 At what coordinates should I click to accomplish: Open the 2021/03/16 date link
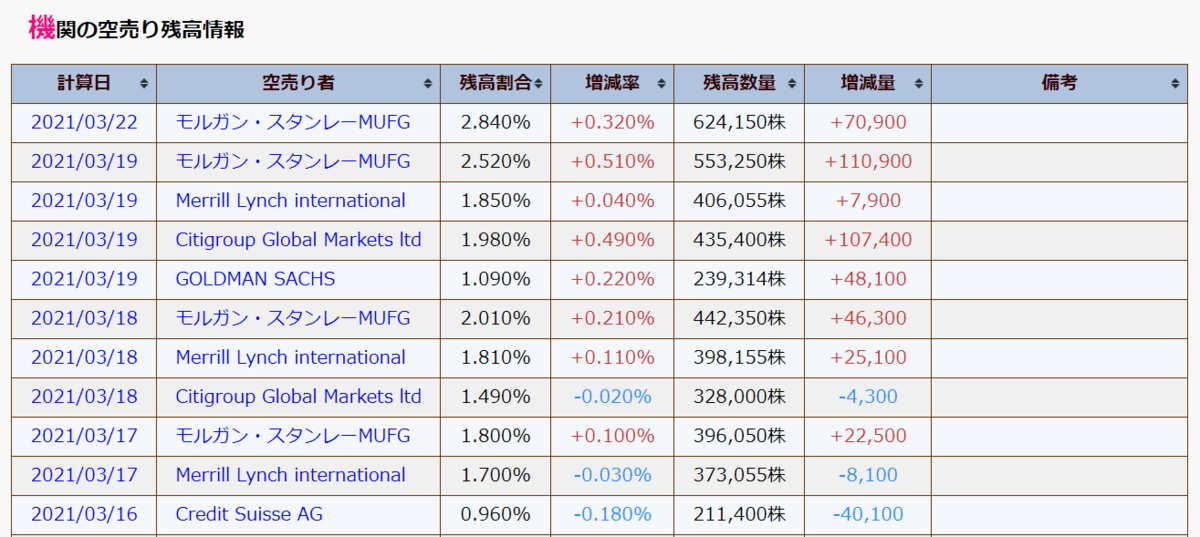tap(84, 514)
